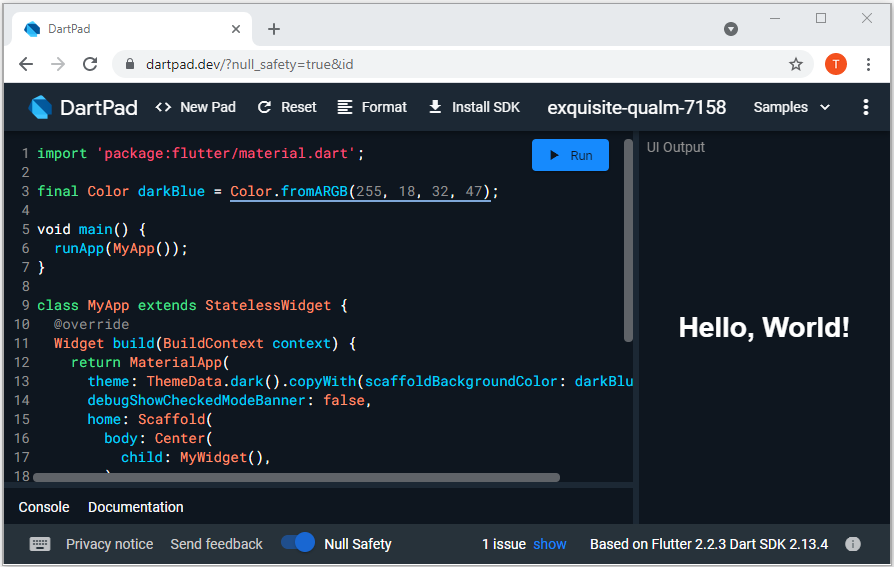This screenshot has height=567, width=894.
Task: Click the home: Scaffold( line
Action: coord(149,419)
